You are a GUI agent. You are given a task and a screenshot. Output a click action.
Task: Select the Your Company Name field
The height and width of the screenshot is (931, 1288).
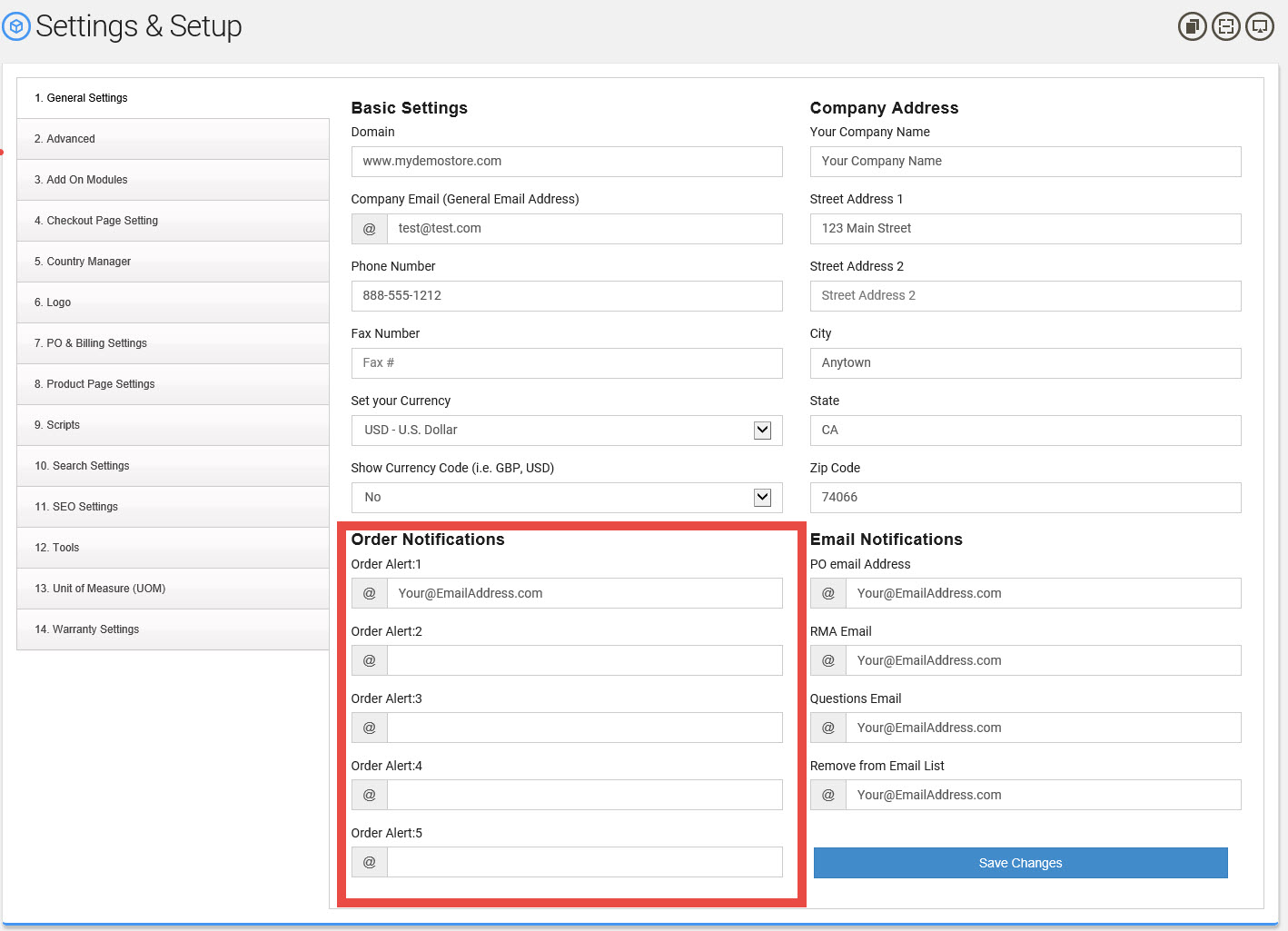1025,162
